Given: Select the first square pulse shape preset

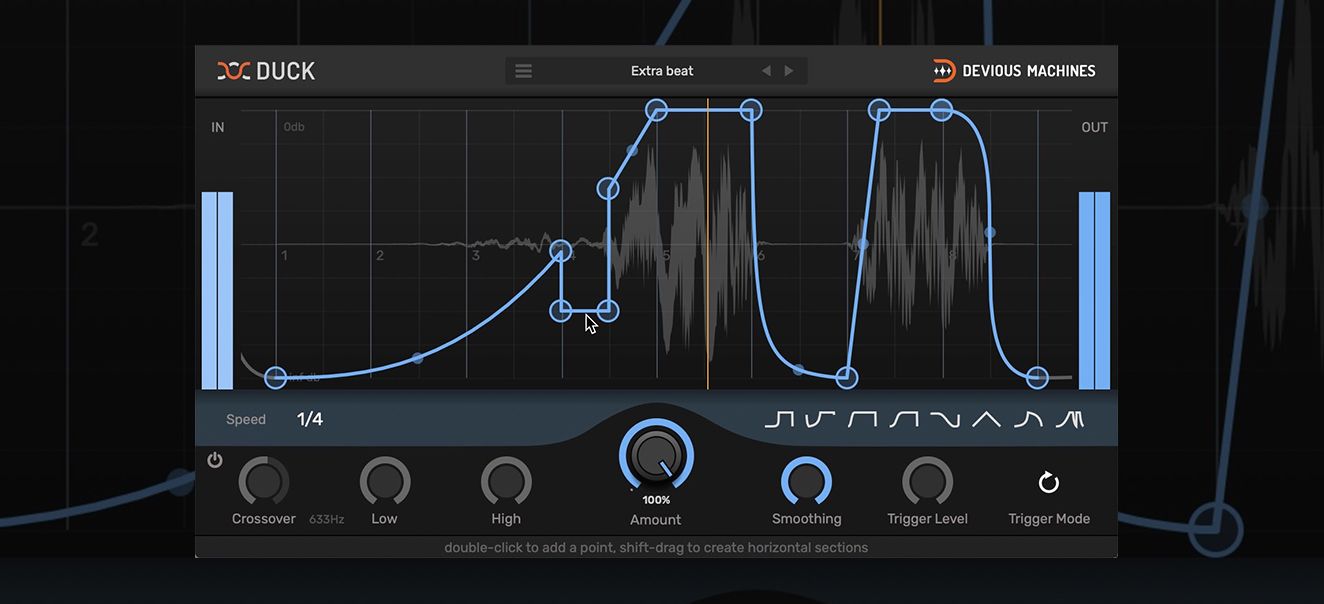Looking at the screenshot, I should [779, 420].
